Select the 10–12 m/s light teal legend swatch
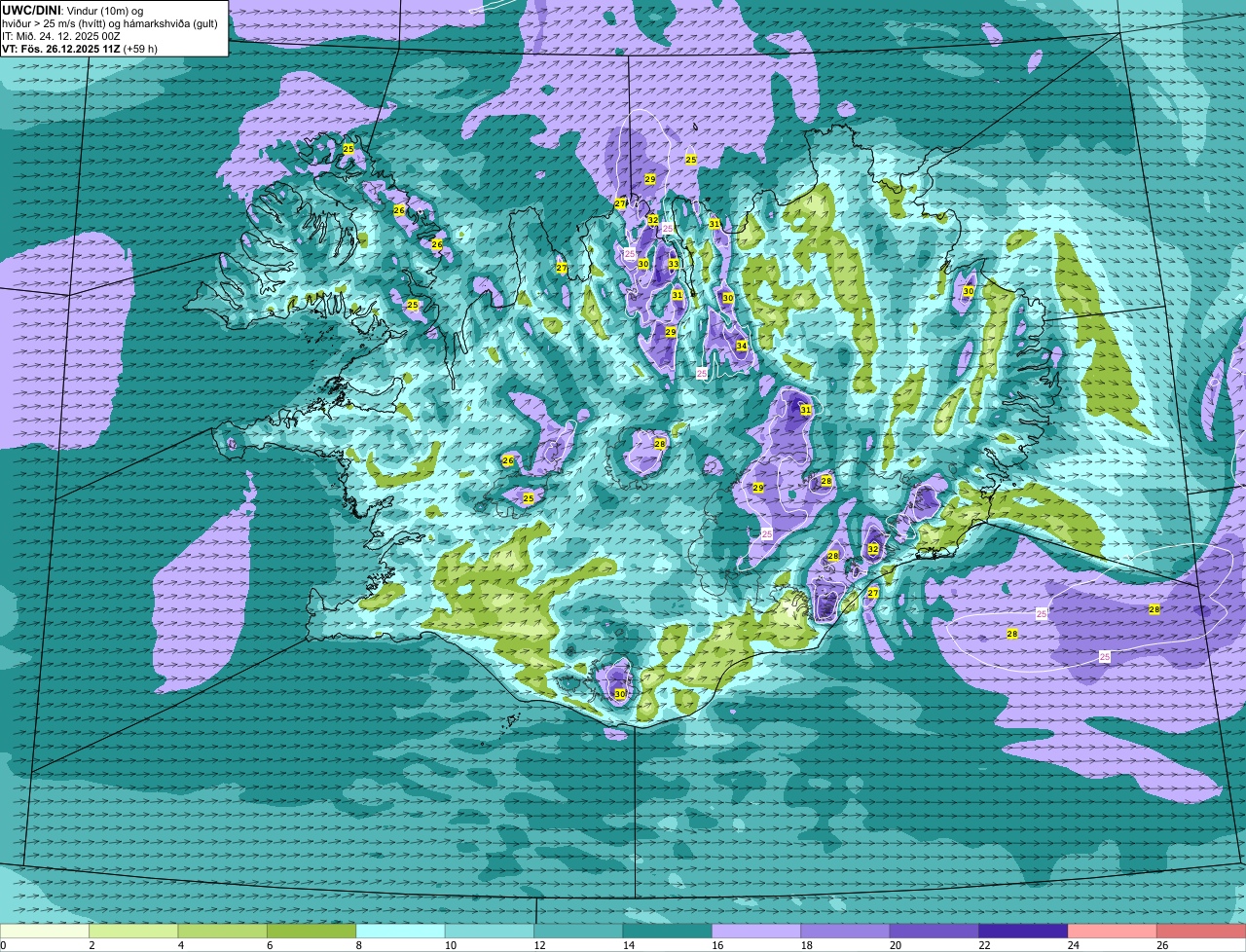1246x952 pixels. click(x=490, y=931)
